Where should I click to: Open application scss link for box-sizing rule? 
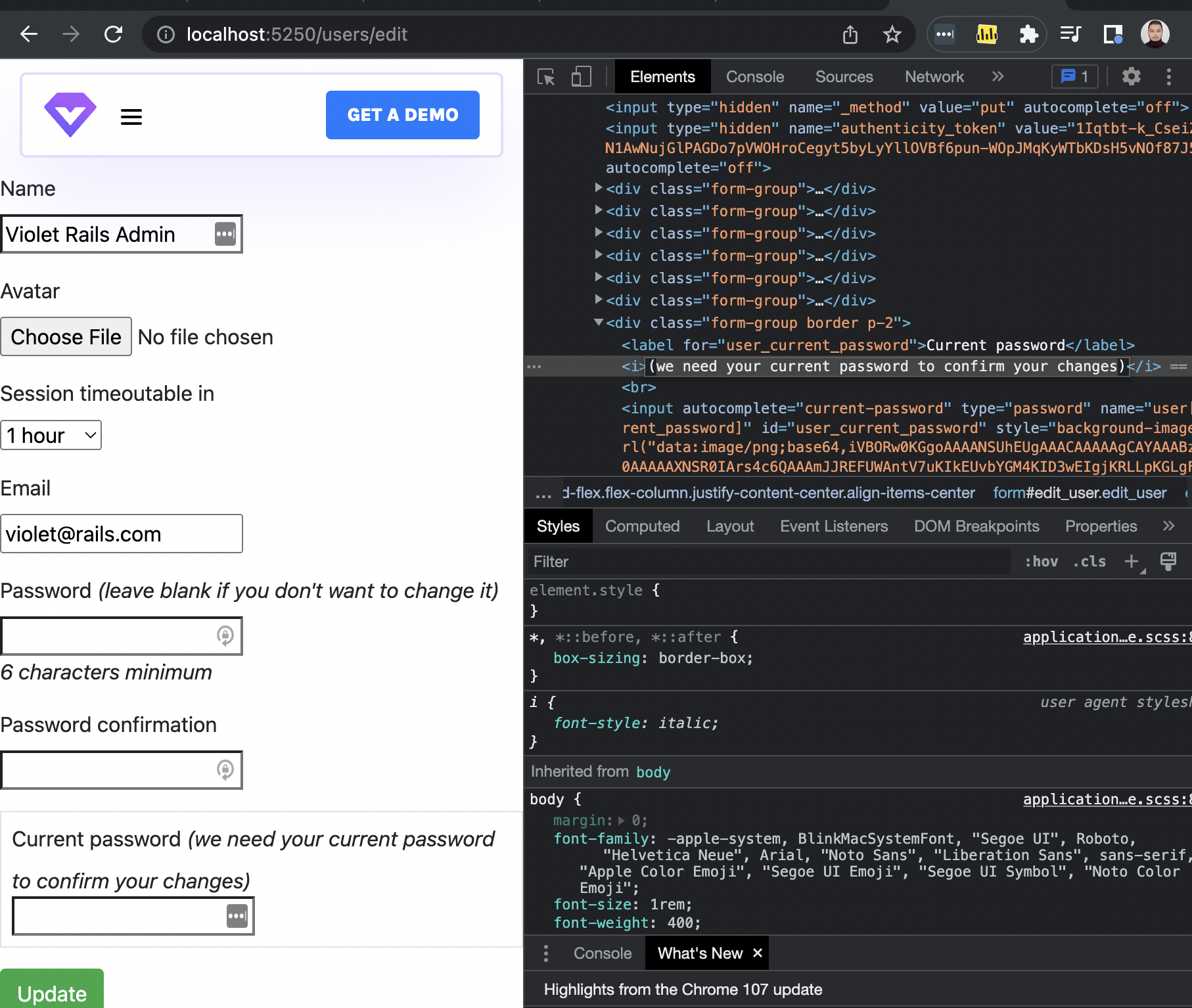1107,637
